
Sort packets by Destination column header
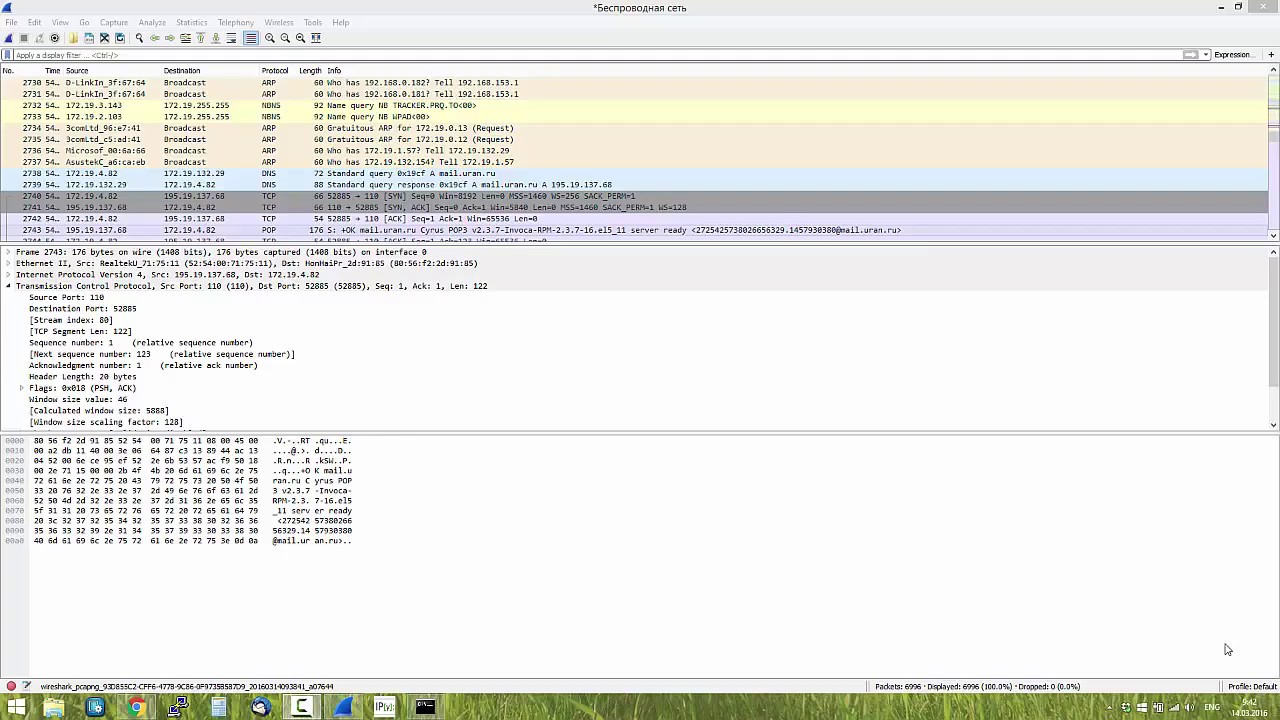click(210, 71)
